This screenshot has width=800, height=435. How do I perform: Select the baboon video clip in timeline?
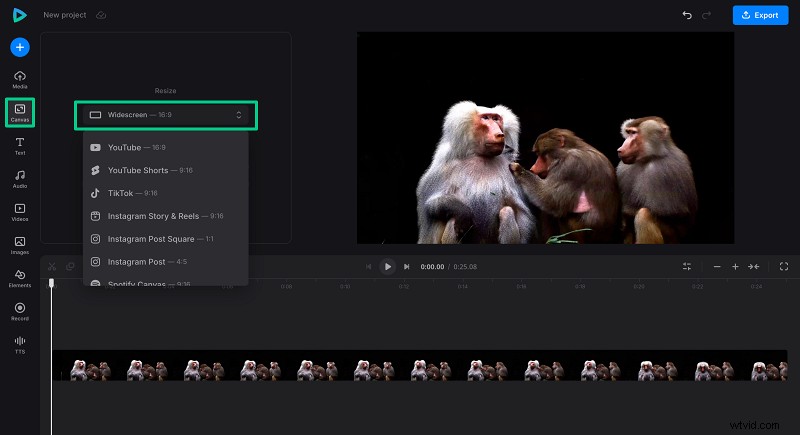tap(420, 366)
